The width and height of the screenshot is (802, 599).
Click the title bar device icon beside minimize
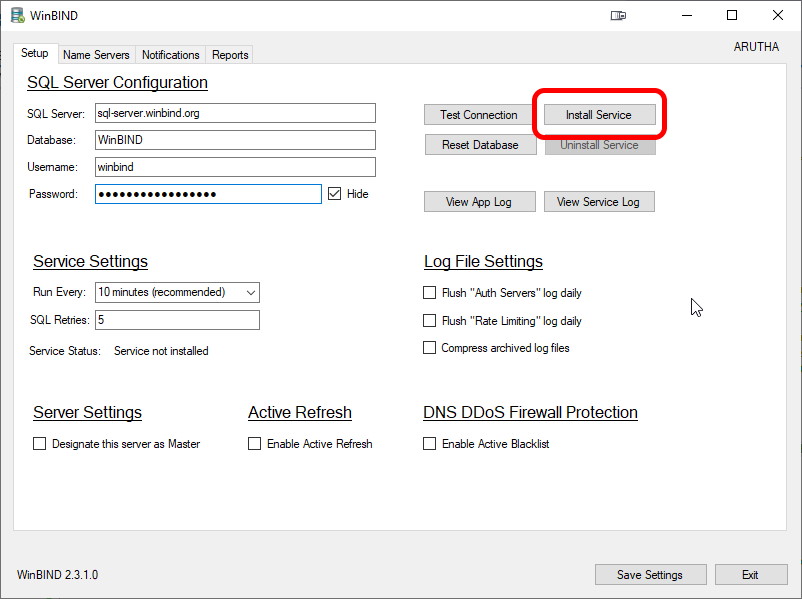tap(618, 16)
